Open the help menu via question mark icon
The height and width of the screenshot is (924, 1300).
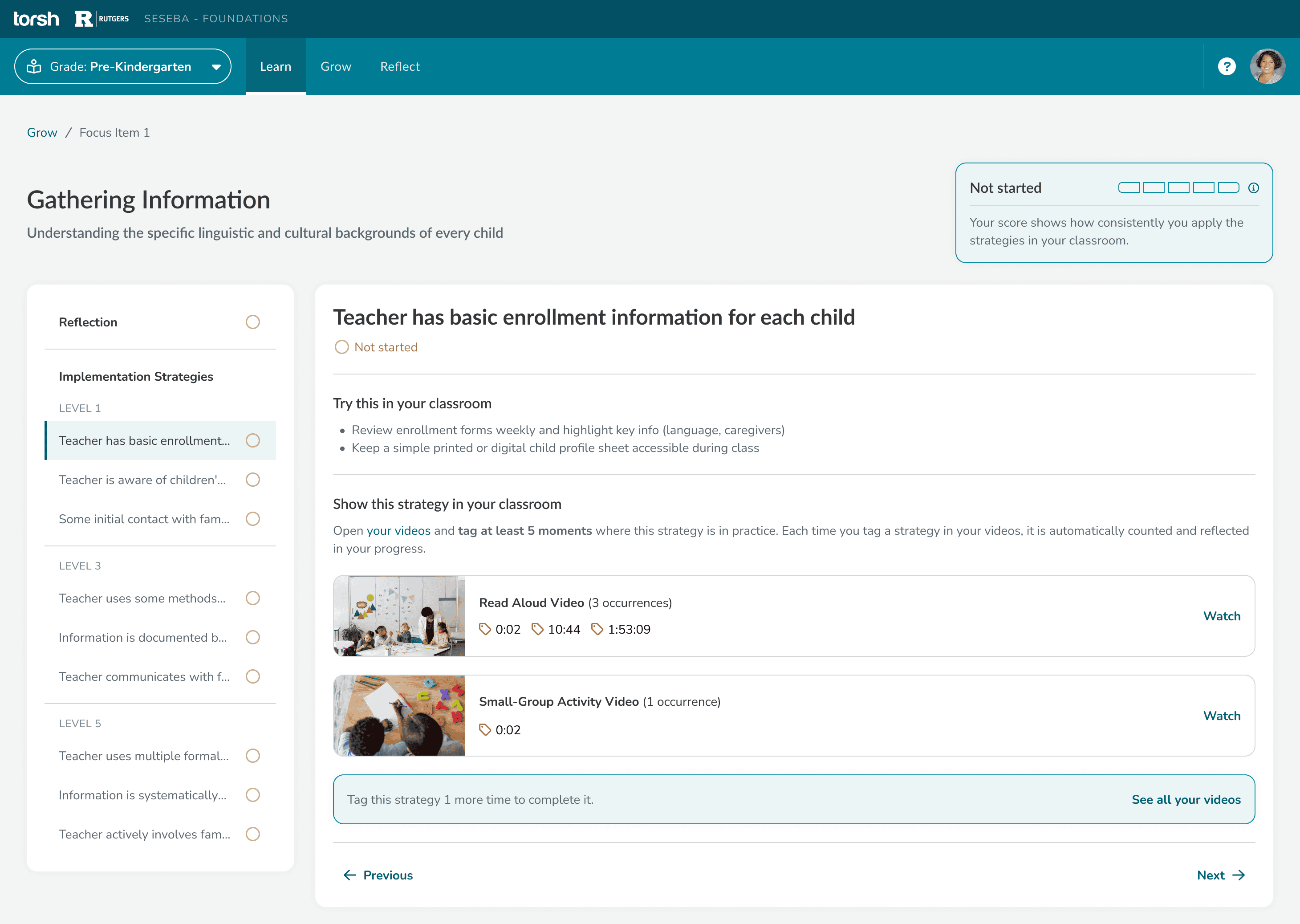point(1227,66)
